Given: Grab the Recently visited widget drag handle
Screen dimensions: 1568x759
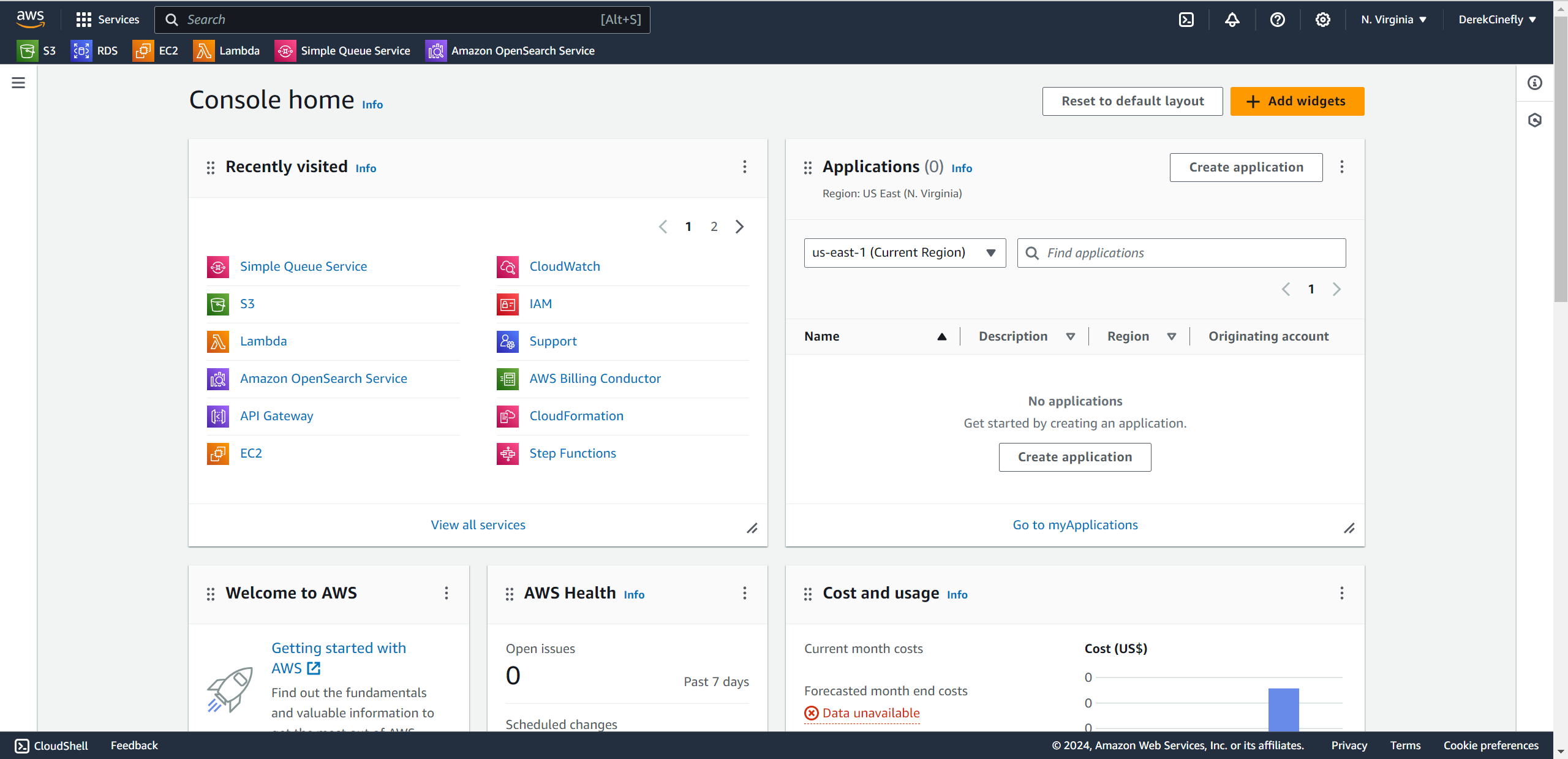Looking at the screenshot, I should click(211, 167).
